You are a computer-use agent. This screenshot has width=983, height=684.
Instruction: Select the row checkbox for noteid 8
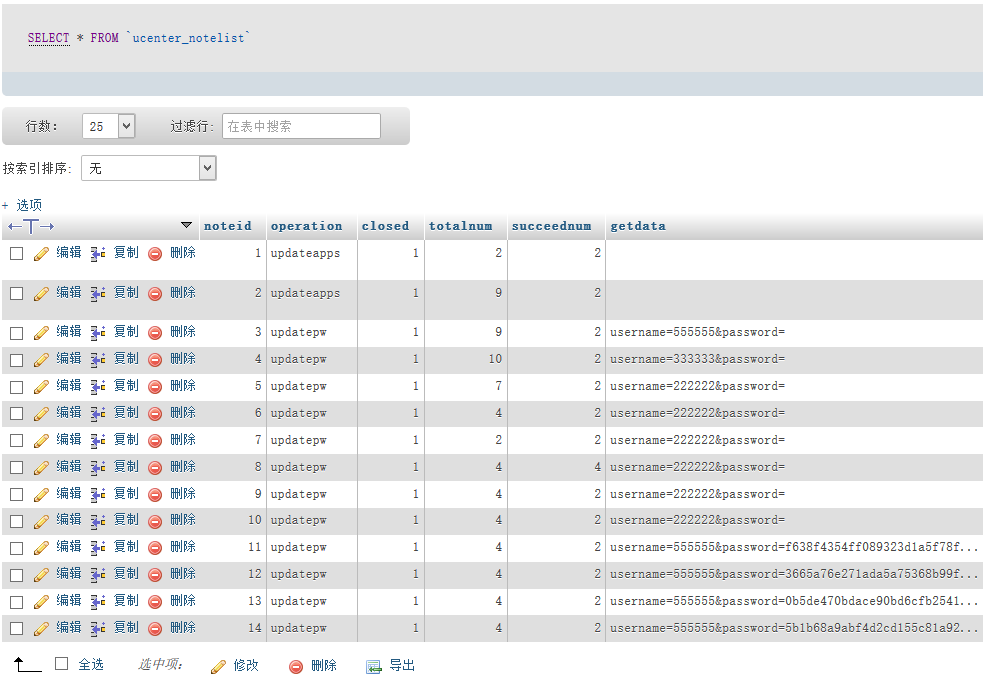17,467
